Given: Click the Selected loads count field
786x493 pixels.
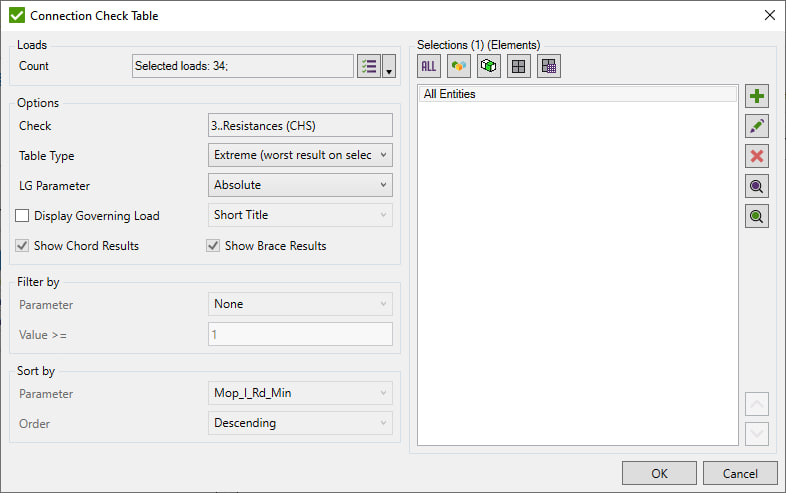Looking at the screenshot, I should pos(243,66).
